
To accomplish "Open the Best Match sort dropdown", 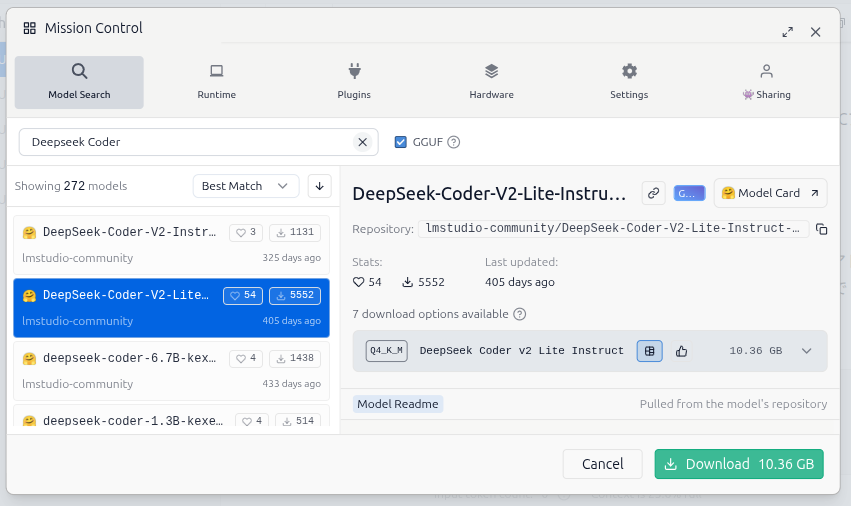I will 246,186.
